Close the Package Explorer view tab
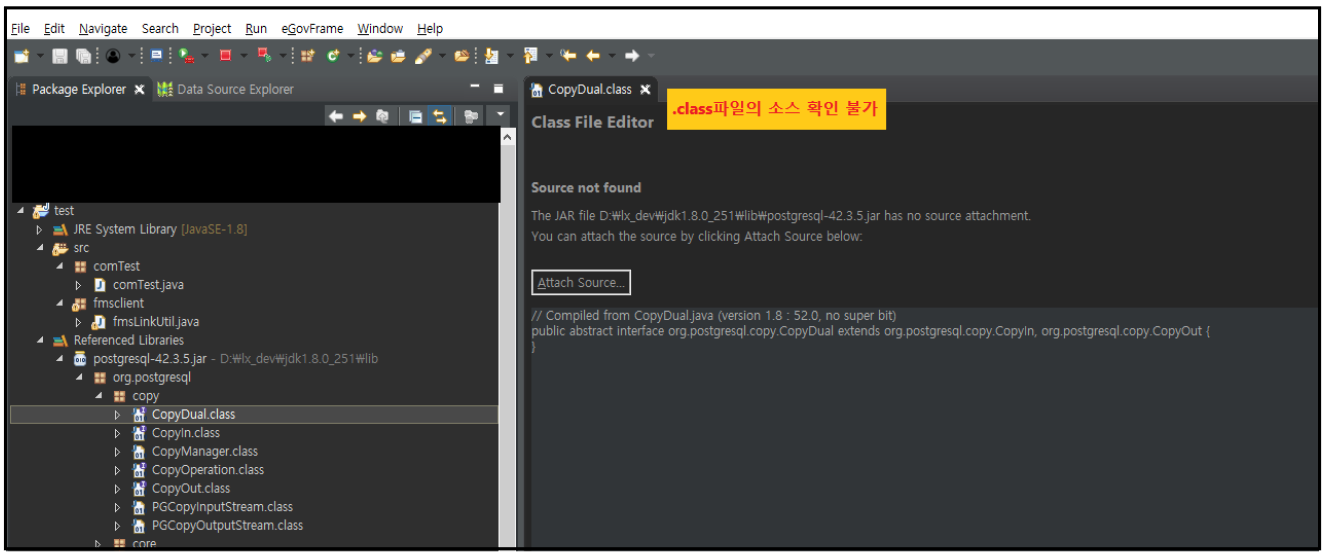Screen dimensions: 1326x558 click(140, 89)
